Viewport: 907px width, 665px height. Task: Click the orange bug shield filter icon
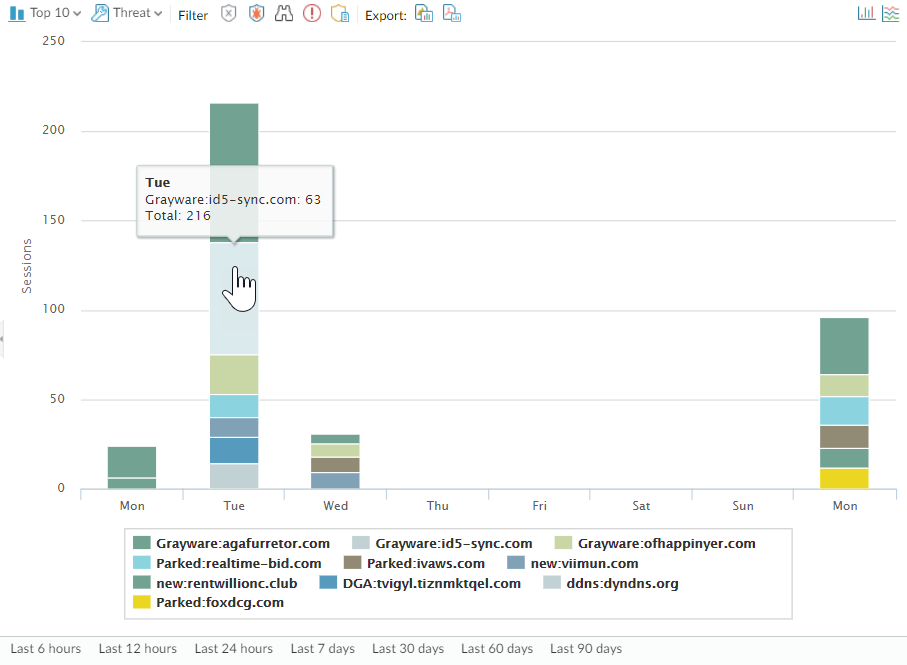coord(257,14)
